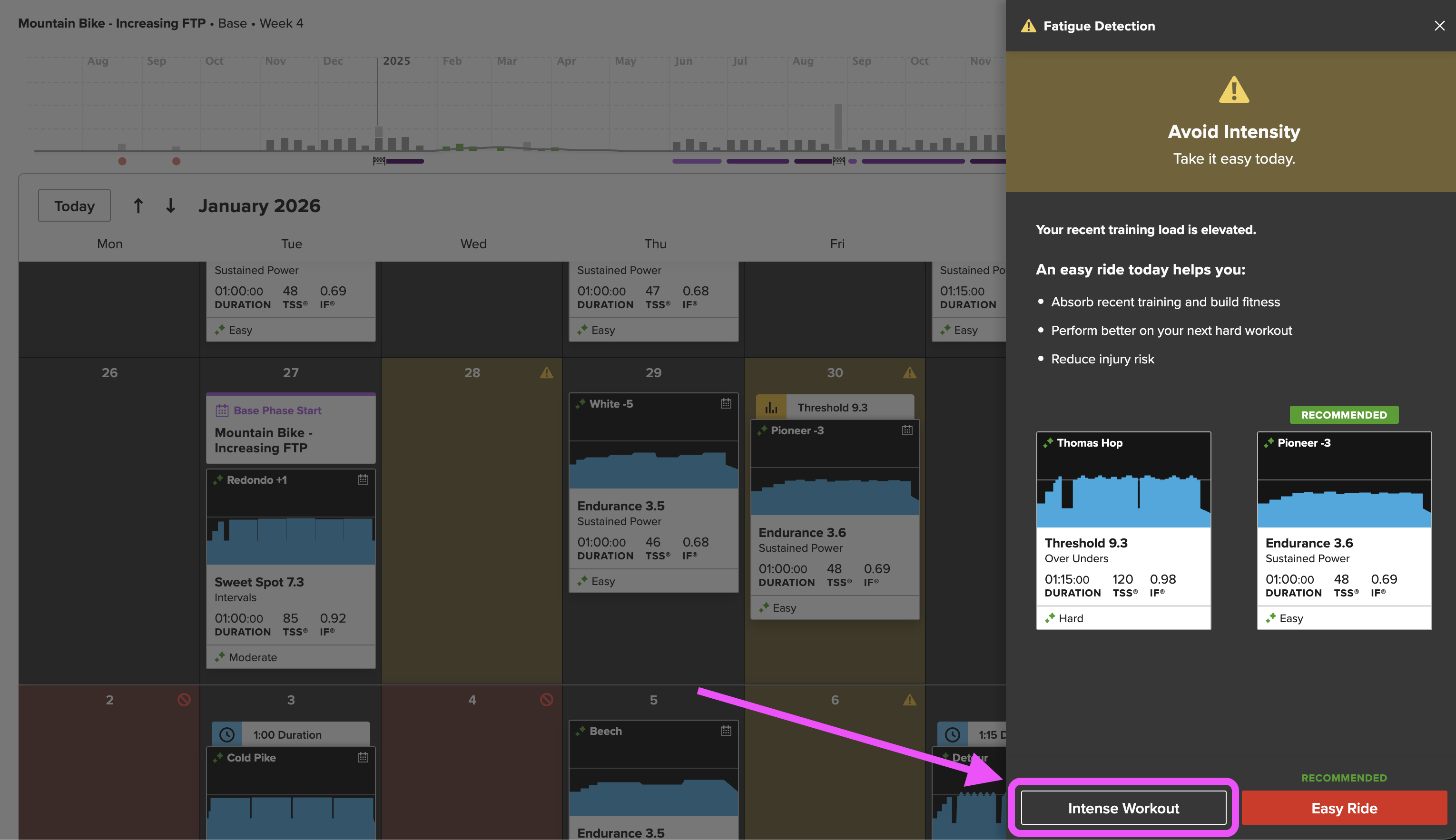Click the red blocked icon on day 4
This screenshot has height=840, width=1456.
click(547, 700)
